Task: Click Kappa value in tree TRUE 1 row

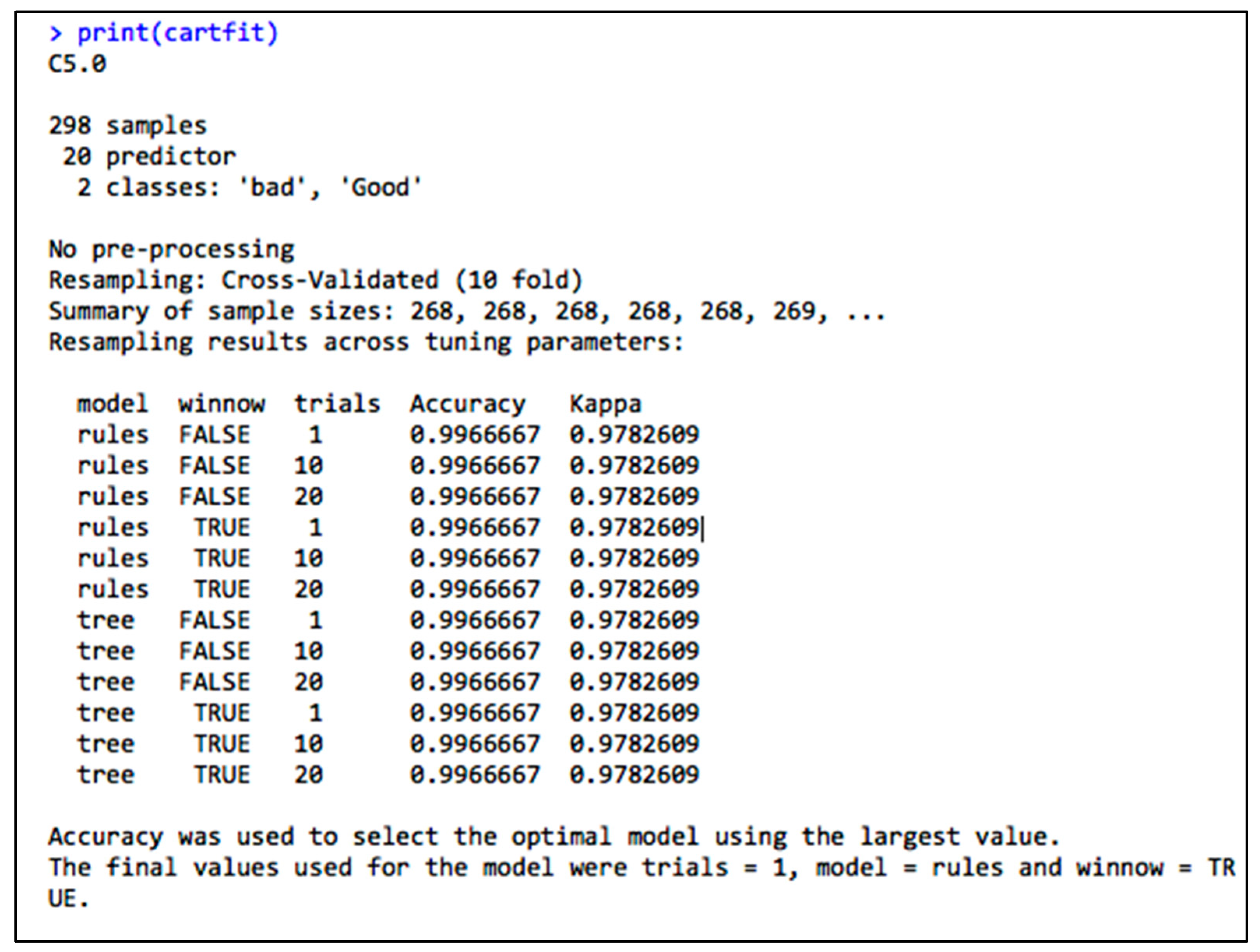Action: [634, 713]
